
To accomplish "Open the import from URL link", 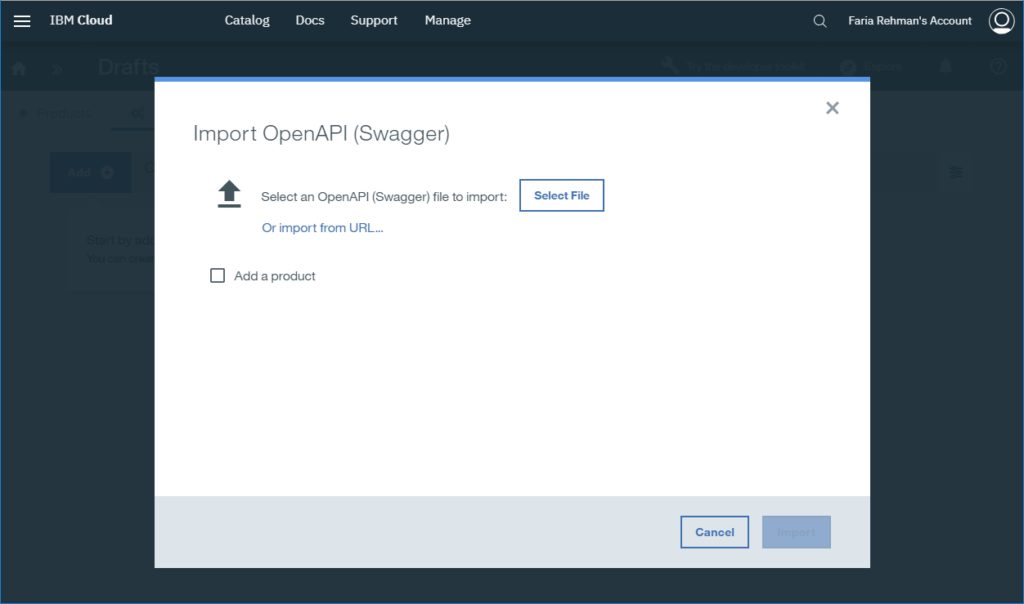I will 322,227.
